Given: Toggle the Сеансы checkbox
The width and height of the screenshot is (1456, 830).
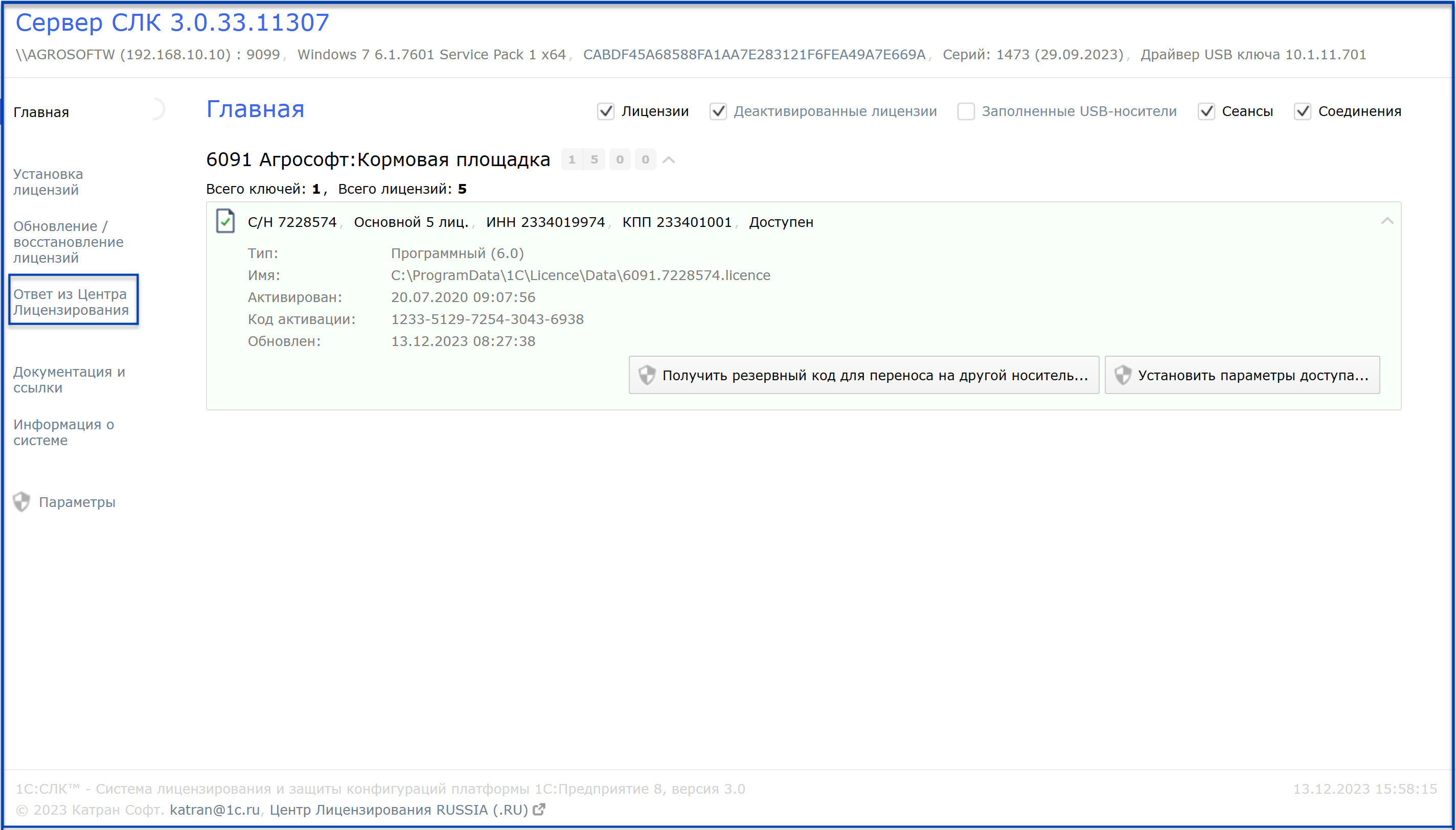Looking at the screenshot, I should 1207,111.
